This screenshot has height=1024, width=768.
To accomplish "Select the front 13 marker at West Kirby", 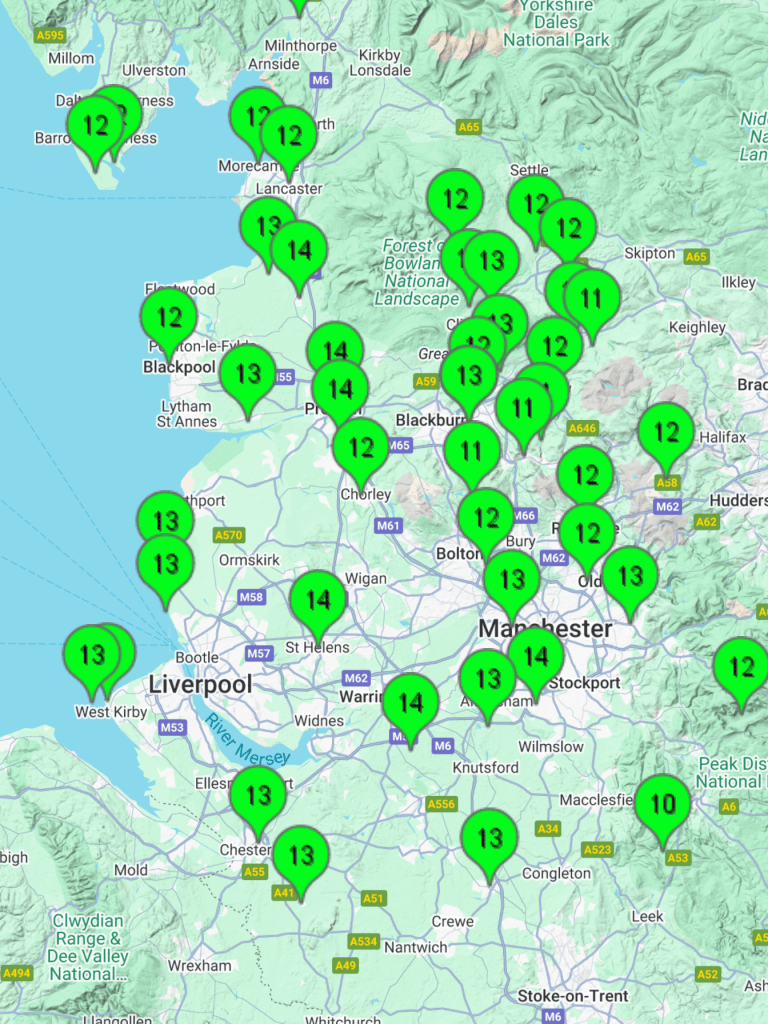I will tap(92, 656).
